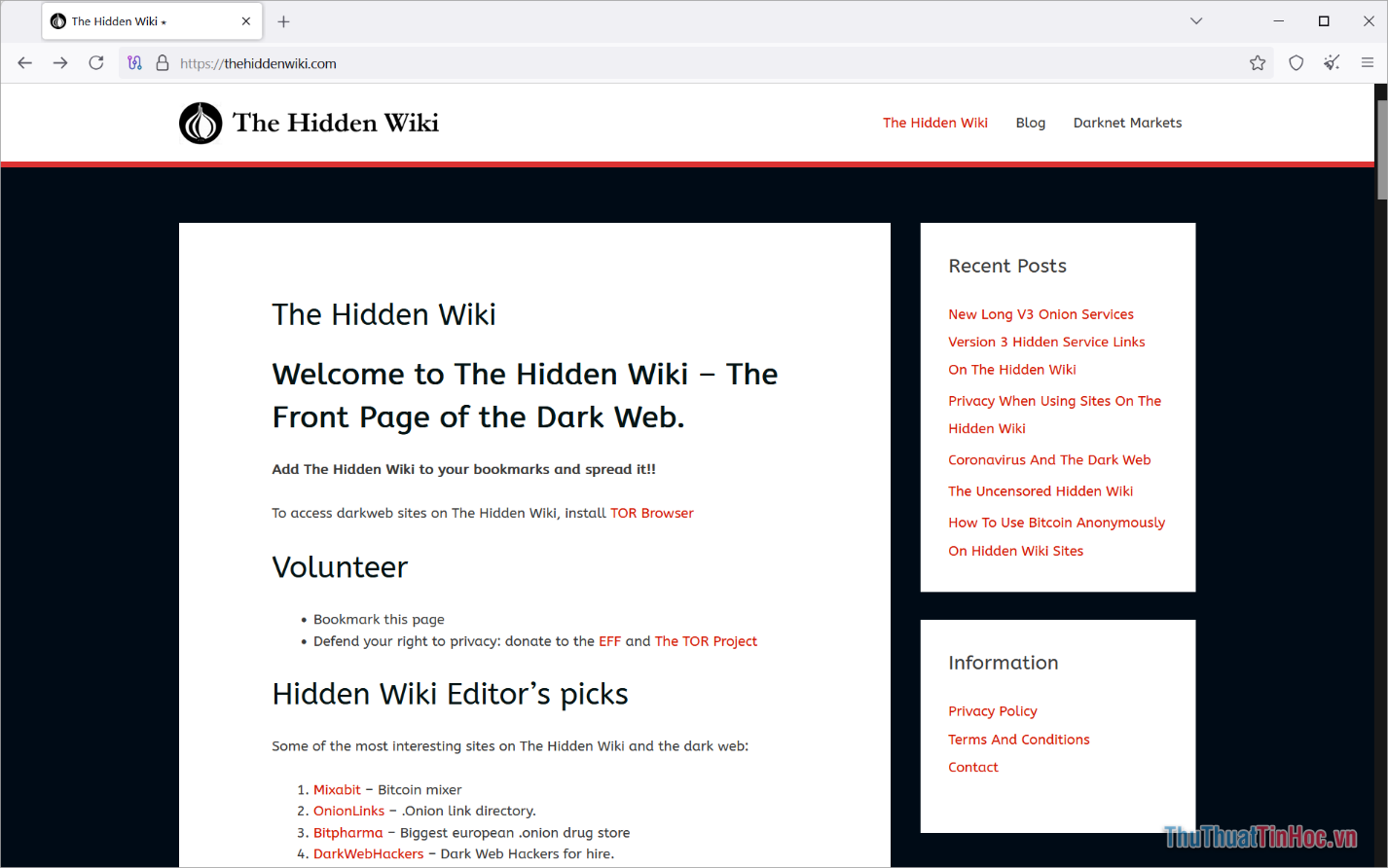Click 'Bookmark this page' list item

click(379, 620)
